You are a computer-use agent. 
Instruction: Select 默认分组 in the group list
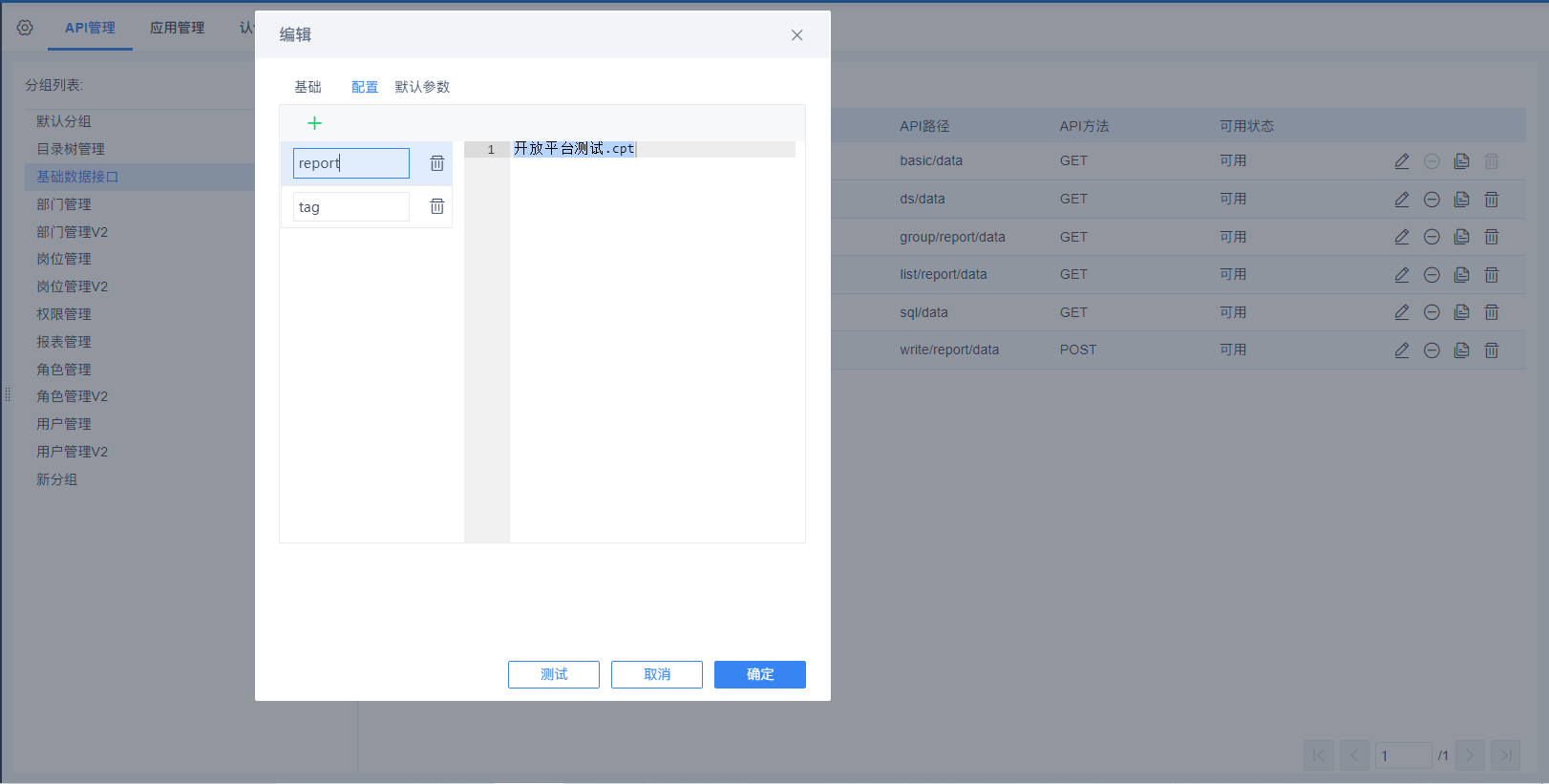tap(64, 121)
